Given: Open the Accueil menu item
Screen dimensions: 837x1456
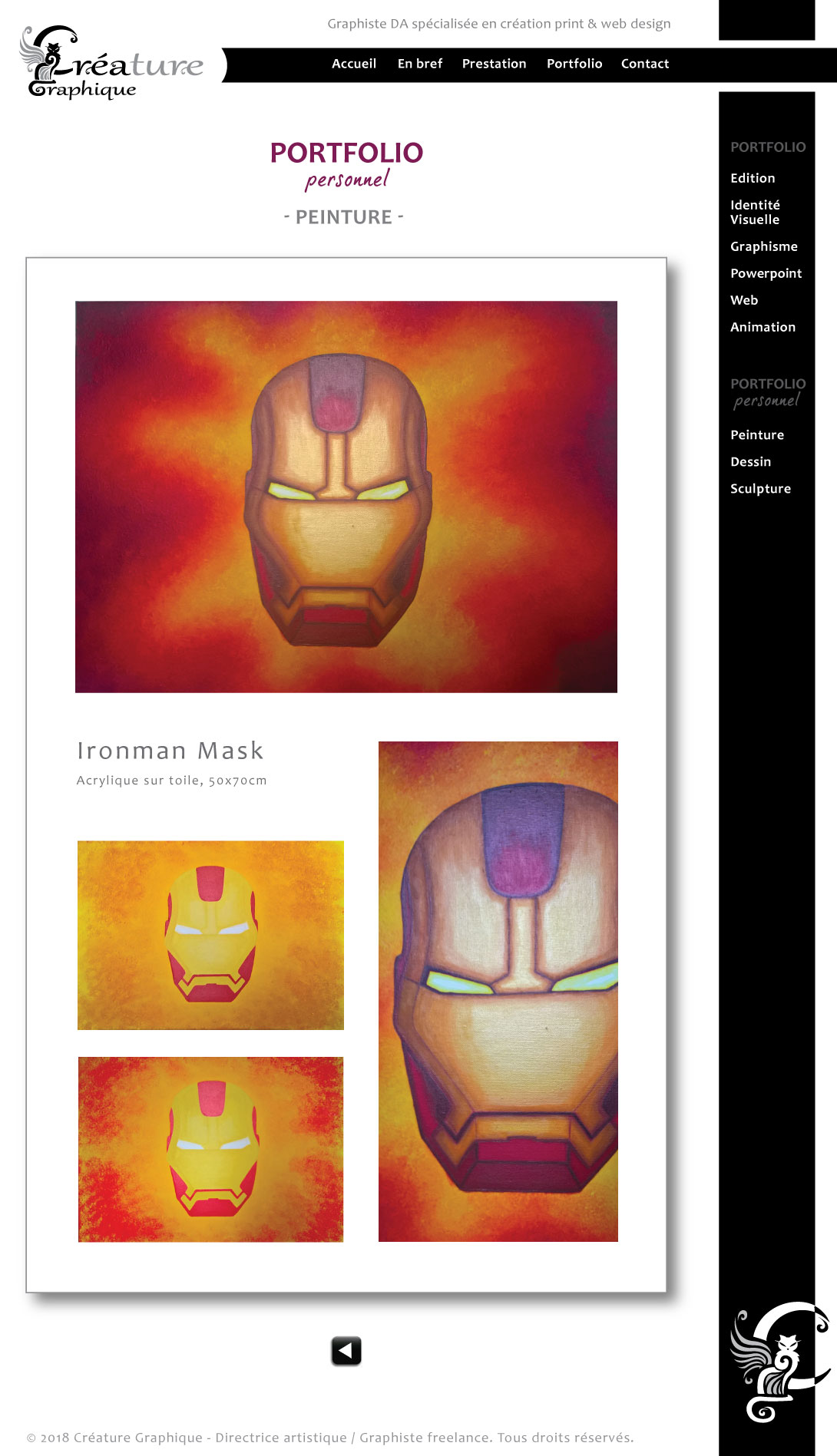Looking at the screenshot, I should coord(354,64).
